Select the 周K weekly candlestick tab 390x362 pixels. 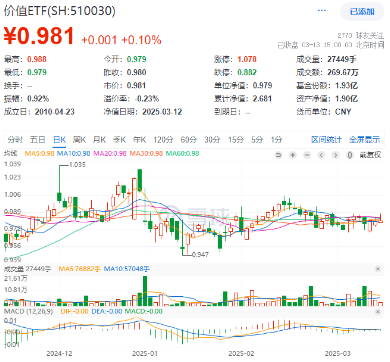(80, 140)
